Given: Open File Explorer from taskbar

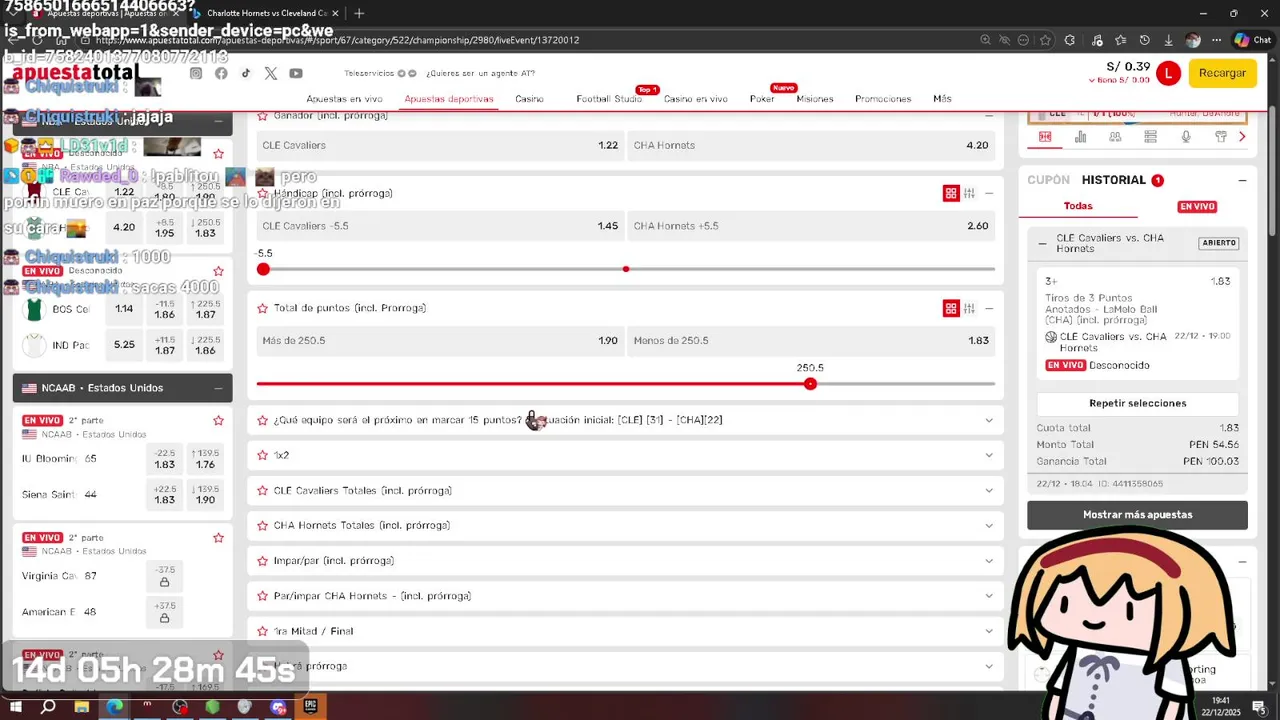Looking at the screenshot, I should click(x=82, y=707).
